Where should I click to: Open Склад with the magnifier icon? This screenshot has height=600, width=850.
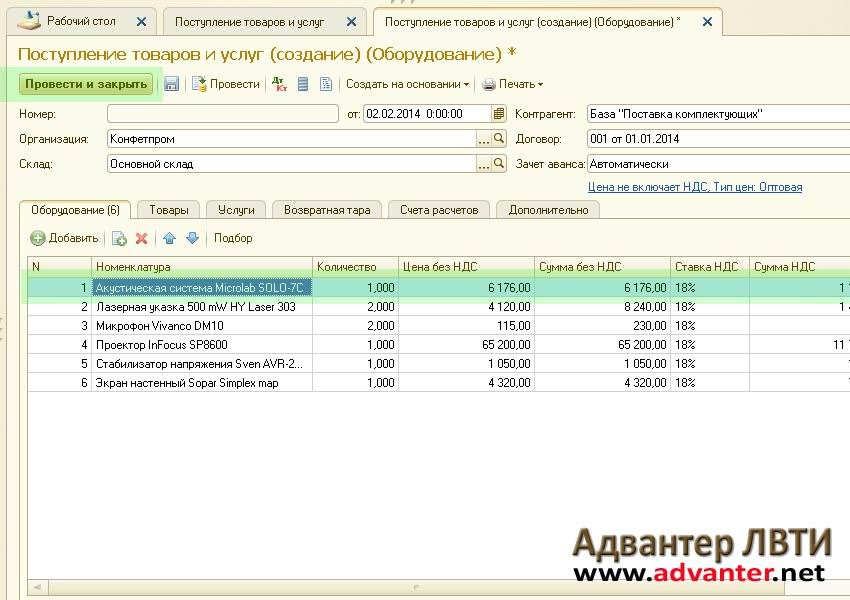pos(499,164)
